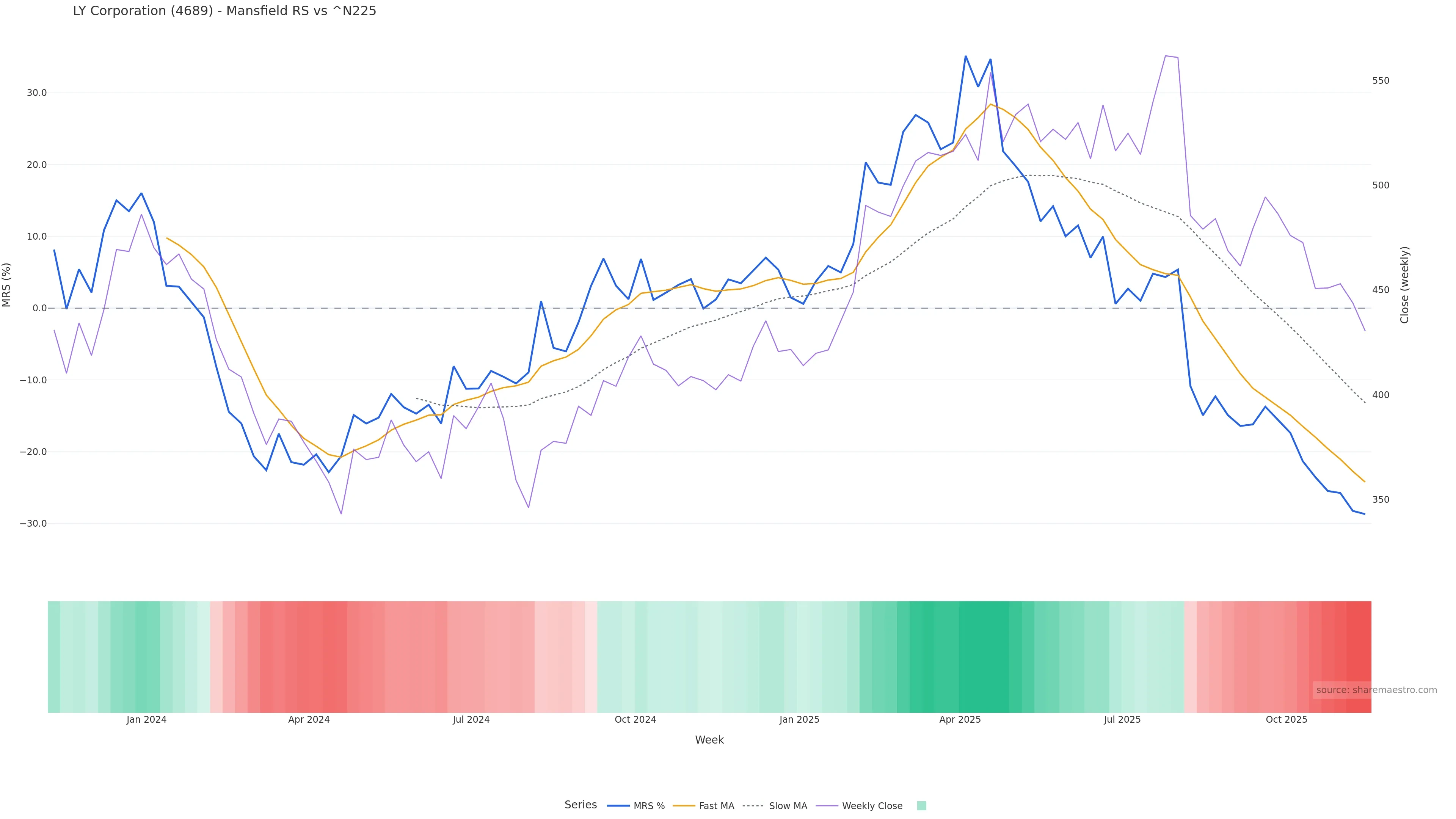Click the Series legend title

pos(581,805)
